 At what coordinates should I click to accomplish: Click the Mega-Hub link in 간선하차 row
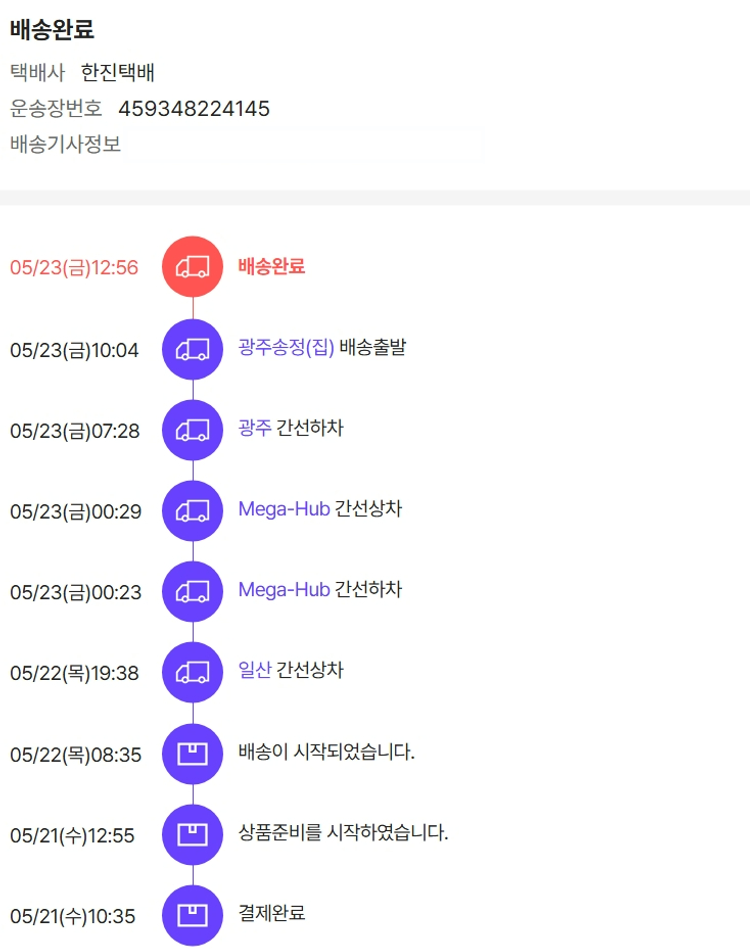[284, 590]
